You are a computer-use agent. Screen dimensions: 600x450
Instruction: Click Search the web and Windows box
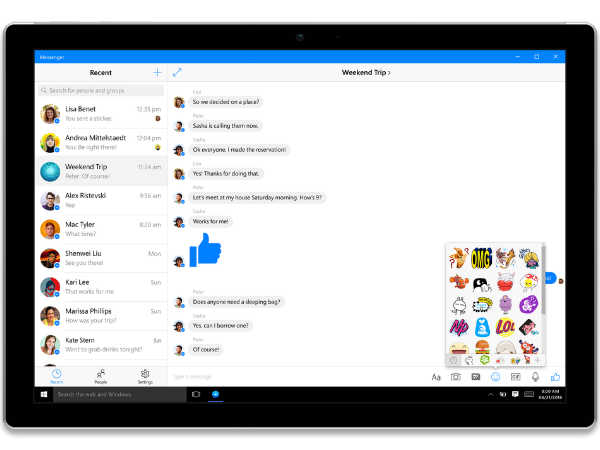pyautogui.click(x=120, y=395)
